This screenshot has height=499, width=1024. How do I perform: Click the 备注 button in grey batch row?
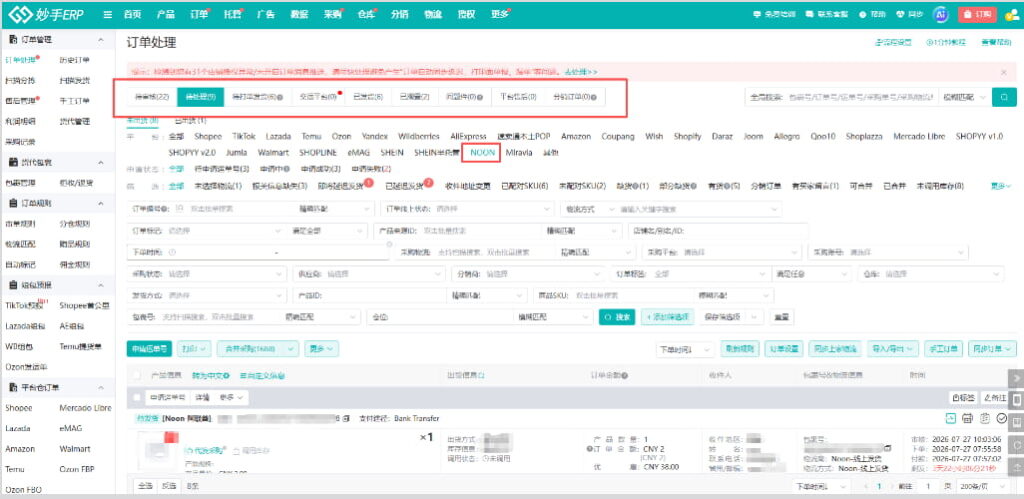(995, 397)
